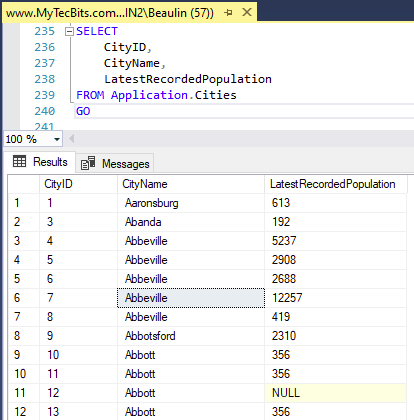Screen dimensions: 414x420
Task: Select the NULL population cell
Action: [336, 393]
